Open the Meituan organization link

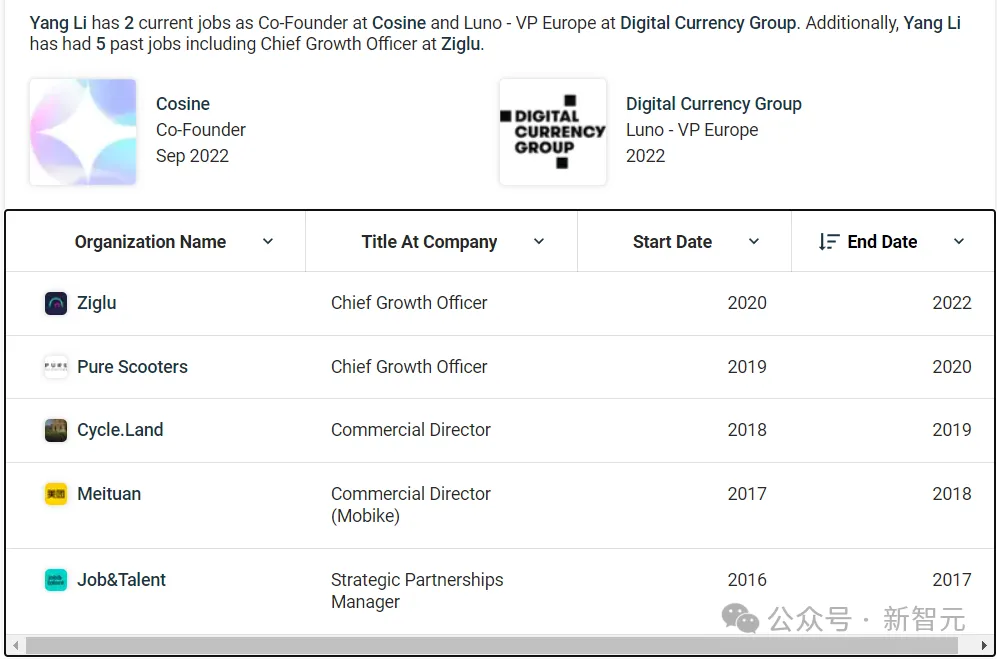coord(109,494)
